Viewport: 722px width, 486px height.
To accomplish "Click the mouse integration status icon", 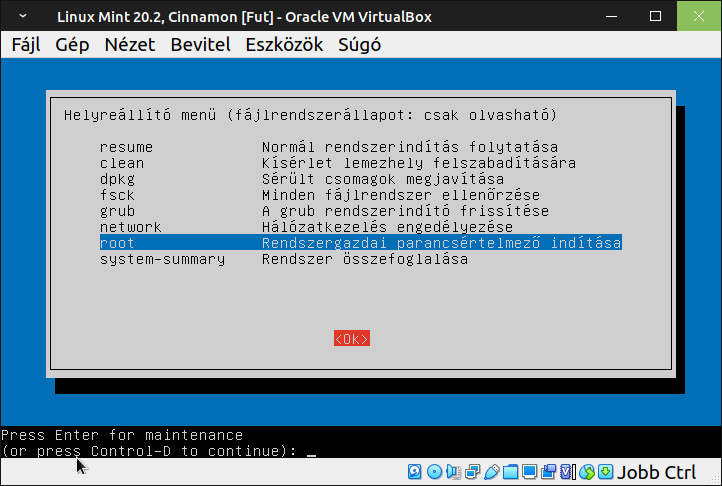I will click(587, 472).
